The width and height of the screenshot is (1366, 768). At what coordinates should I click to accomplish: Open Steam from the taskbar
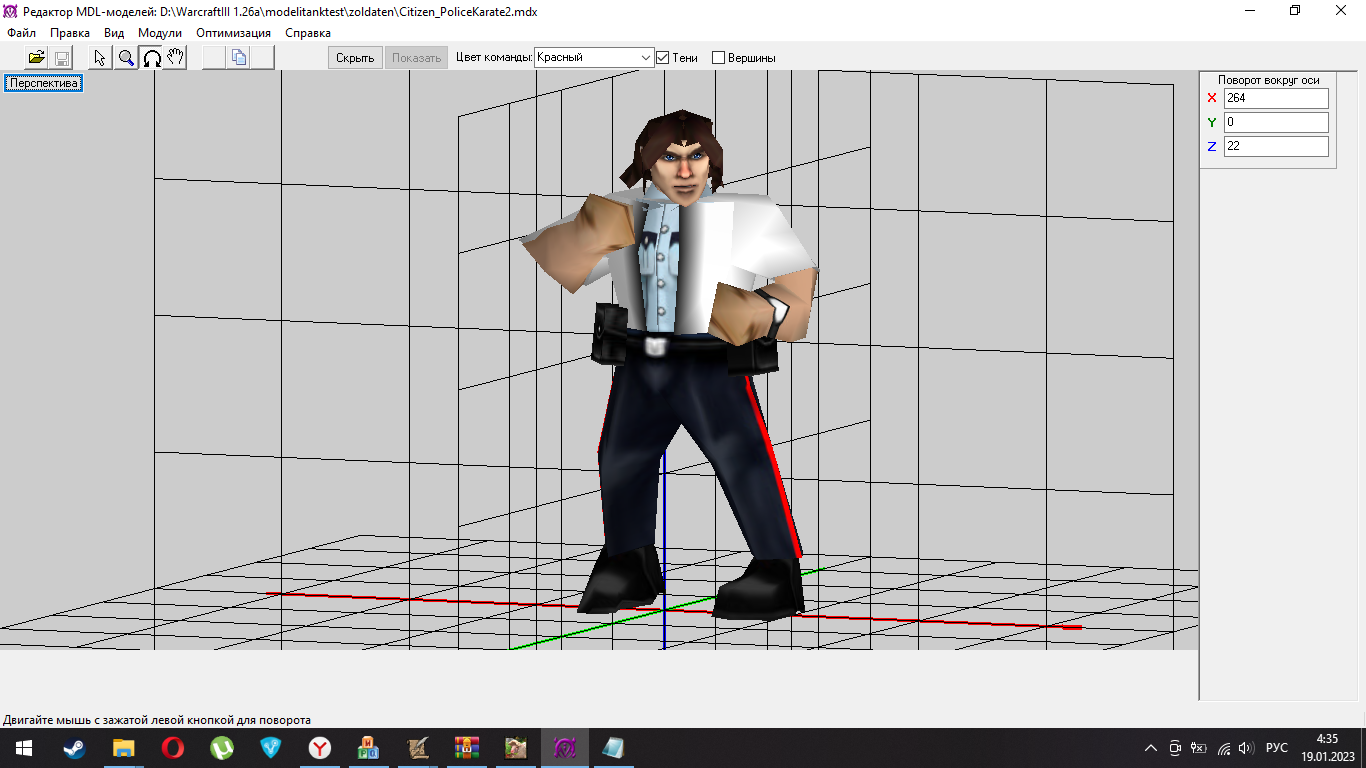74,748
